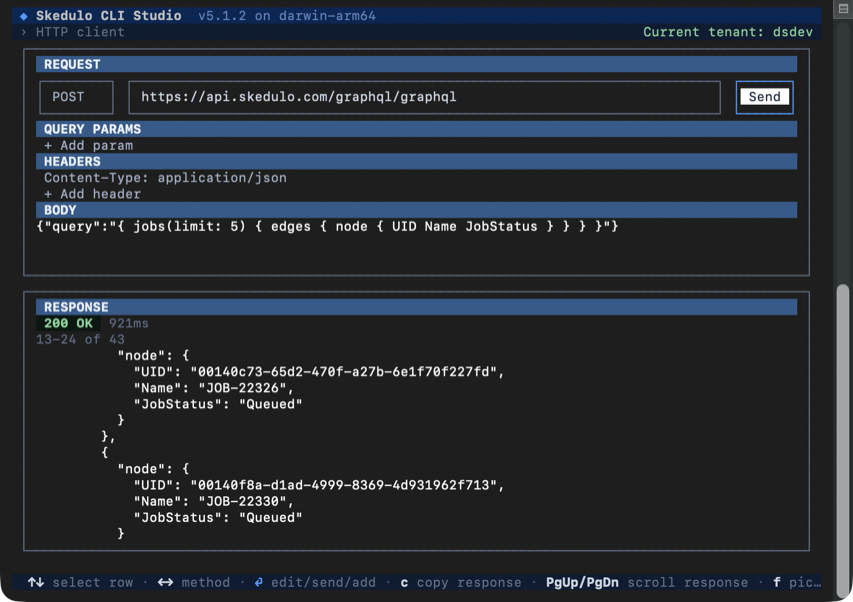Click the PgUp/PgDn scroll response hint

(x=647, y=582)
